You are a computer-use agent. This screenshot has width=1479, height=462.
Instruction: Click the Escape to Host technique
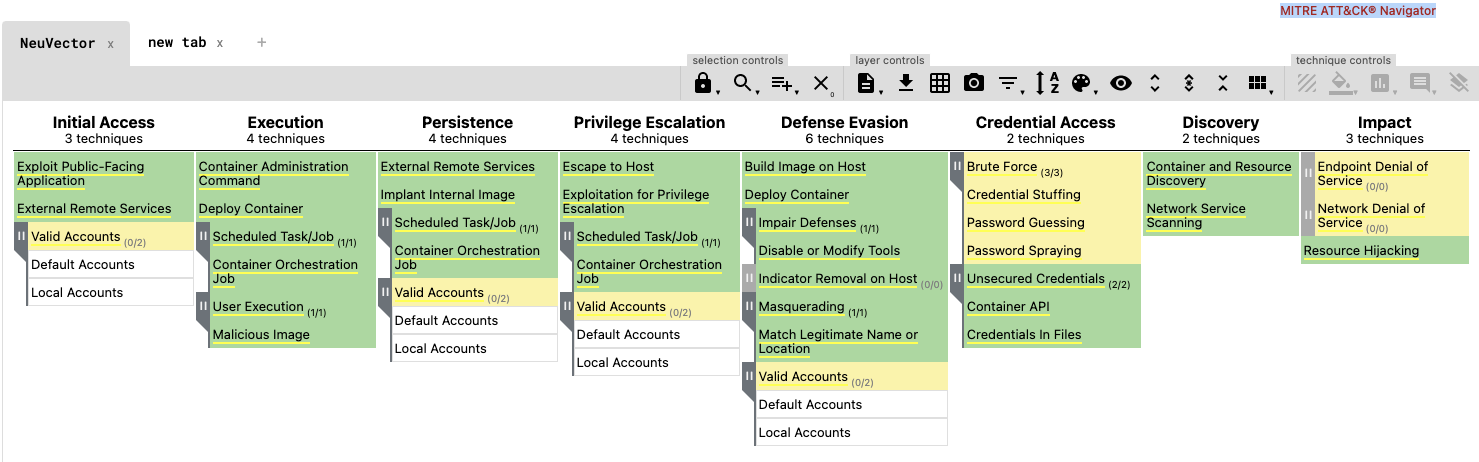[x=608, y=167]
